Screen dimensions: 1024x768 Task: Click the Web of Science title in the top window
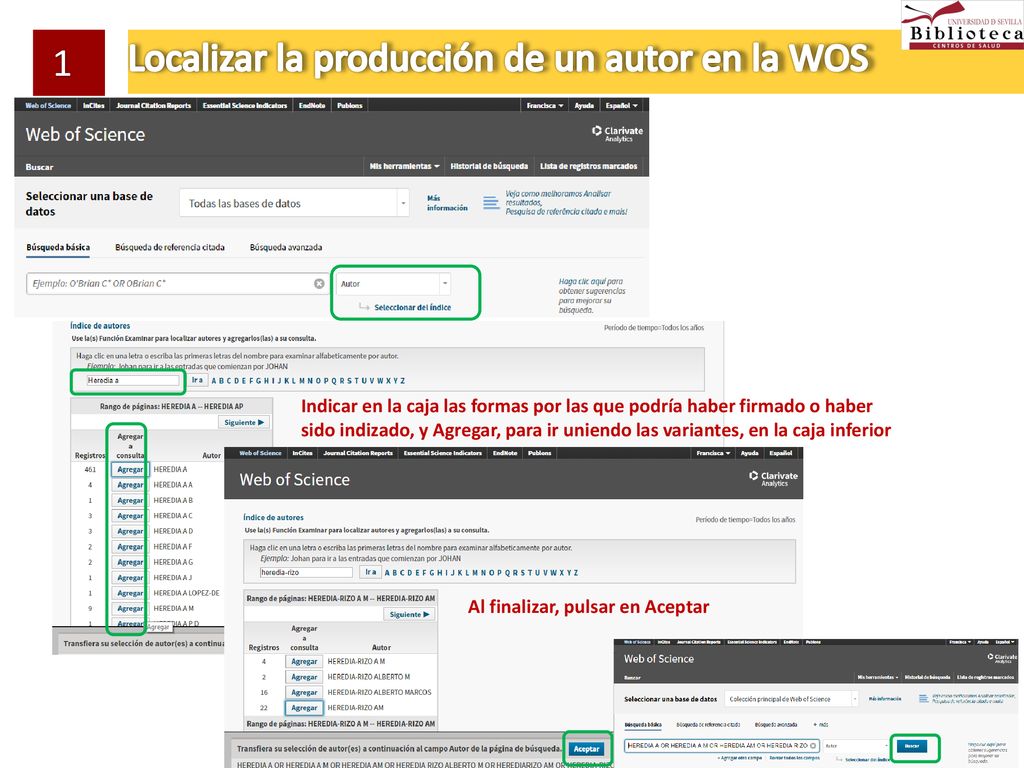click(x=86, y=135)
